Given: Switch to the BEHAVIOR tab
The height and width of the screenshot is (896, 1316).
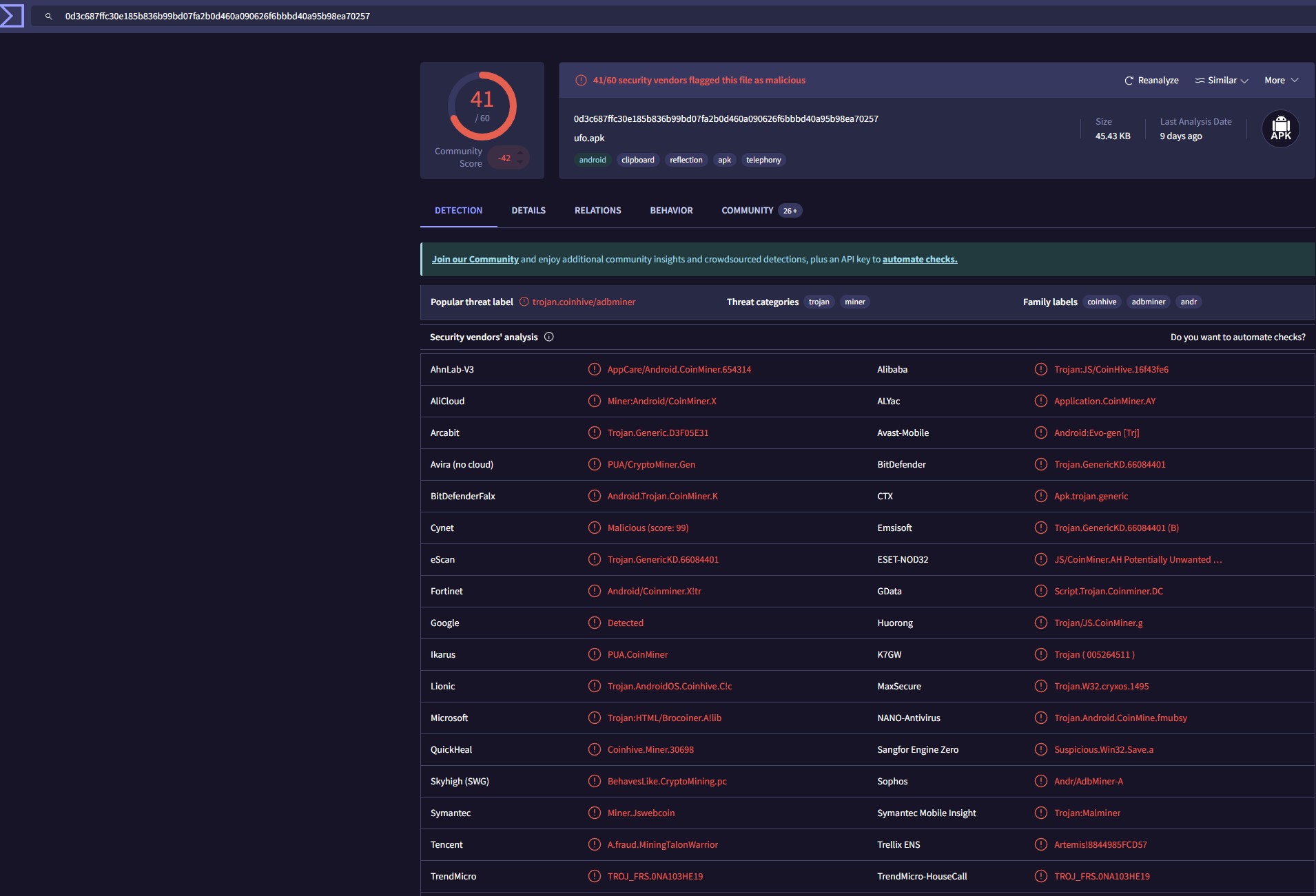Looking at the screenshot, I should click(x=672, y=211).
